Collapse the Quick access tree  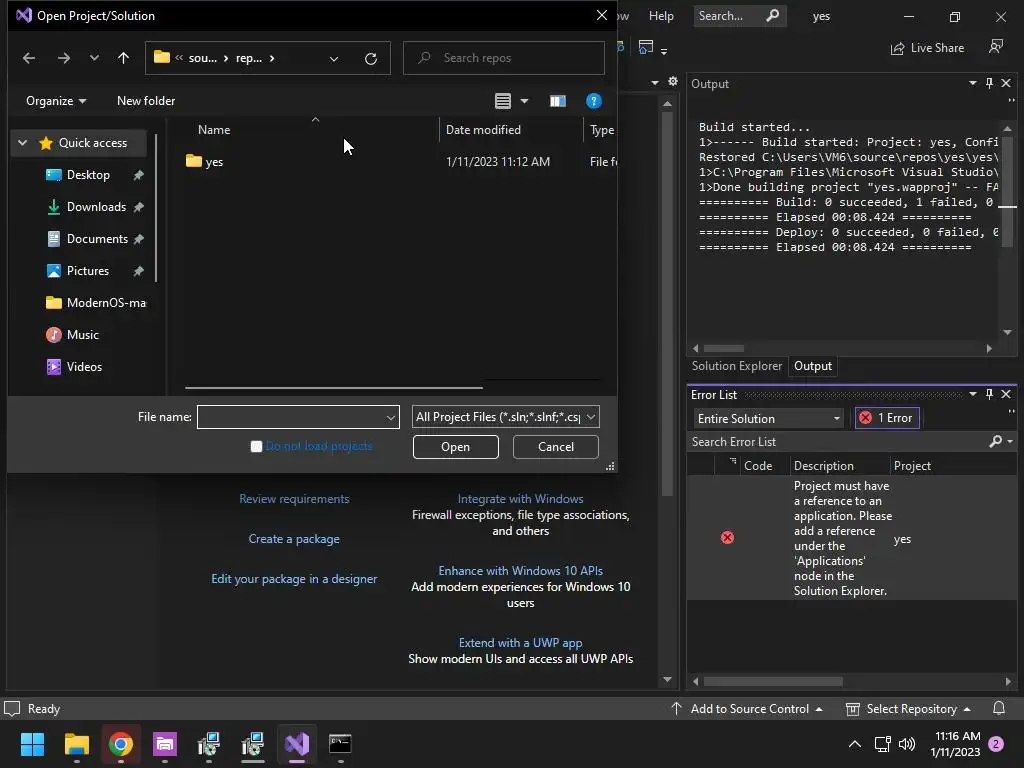pos(23,142)
